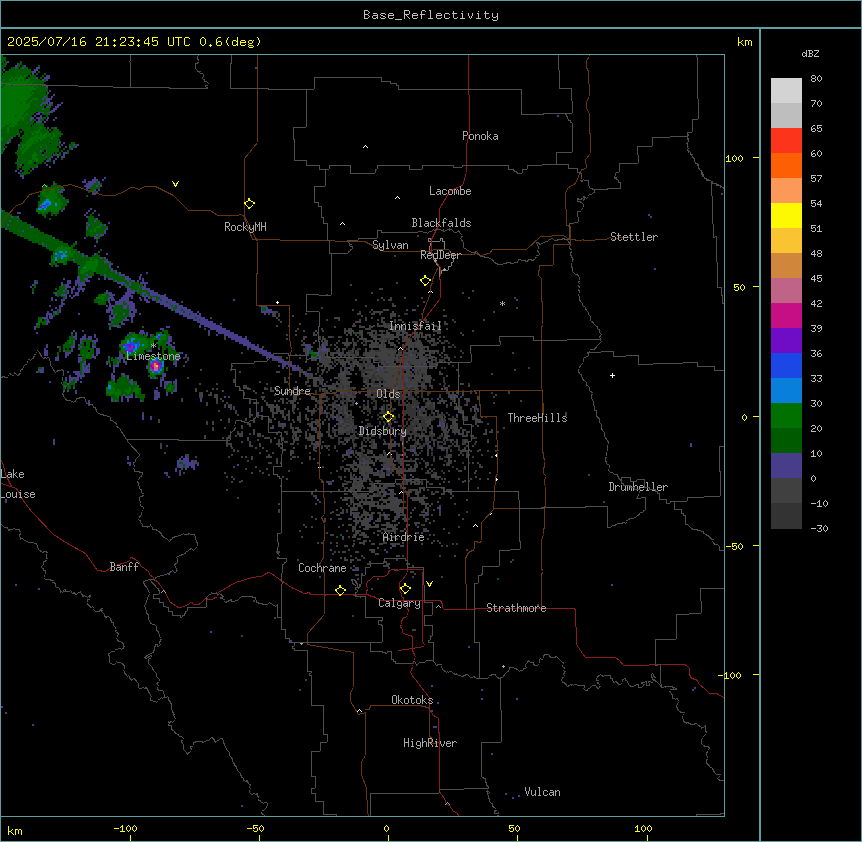Screen dimensions: 862x842
Task: Click the white caret marker west of Lacombe
Action: pyautogui.click(x=397, y=198)
